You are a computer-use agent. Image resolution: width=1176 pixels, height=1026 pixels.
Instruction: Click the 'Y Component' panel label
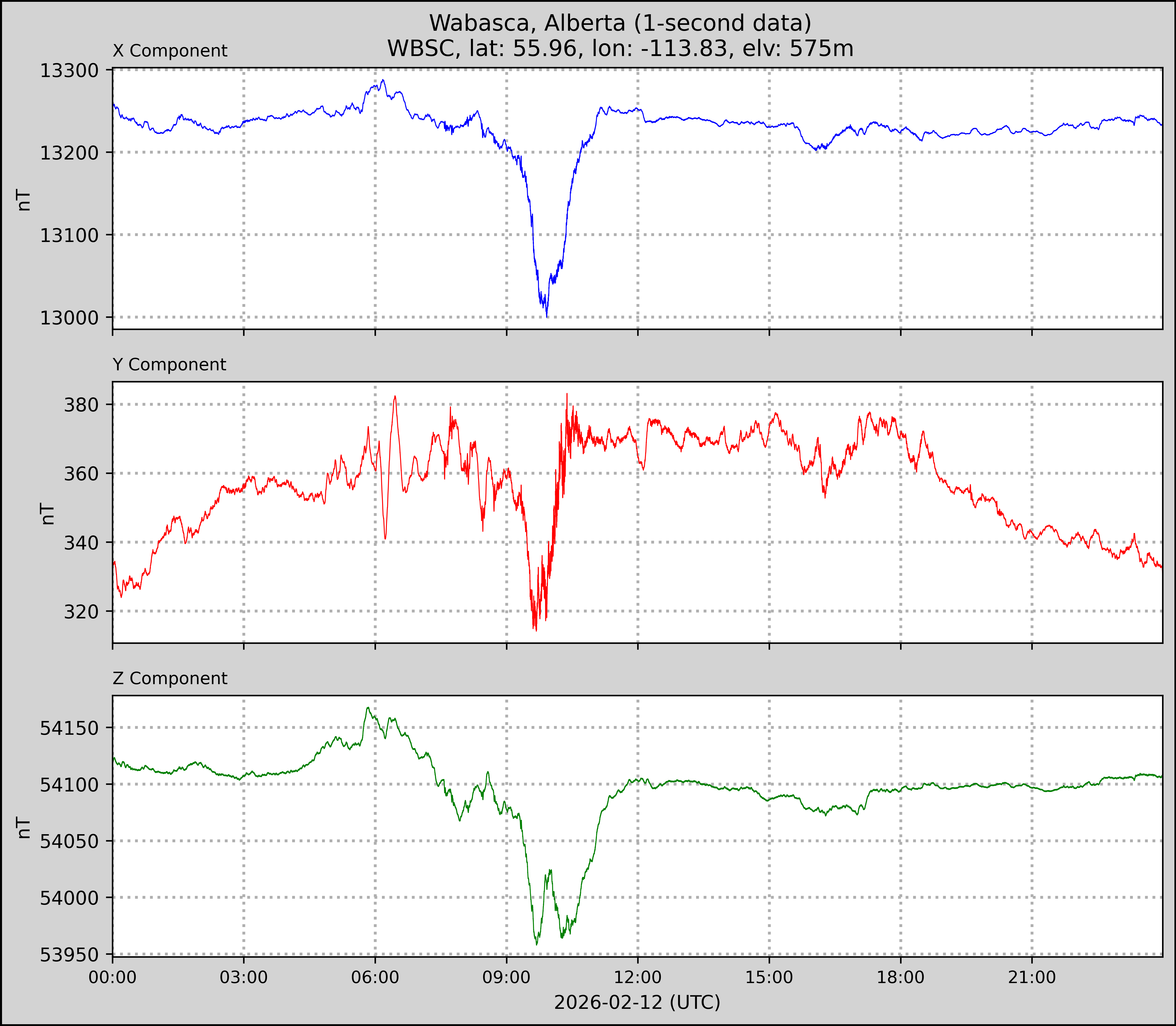click(169, 365)
